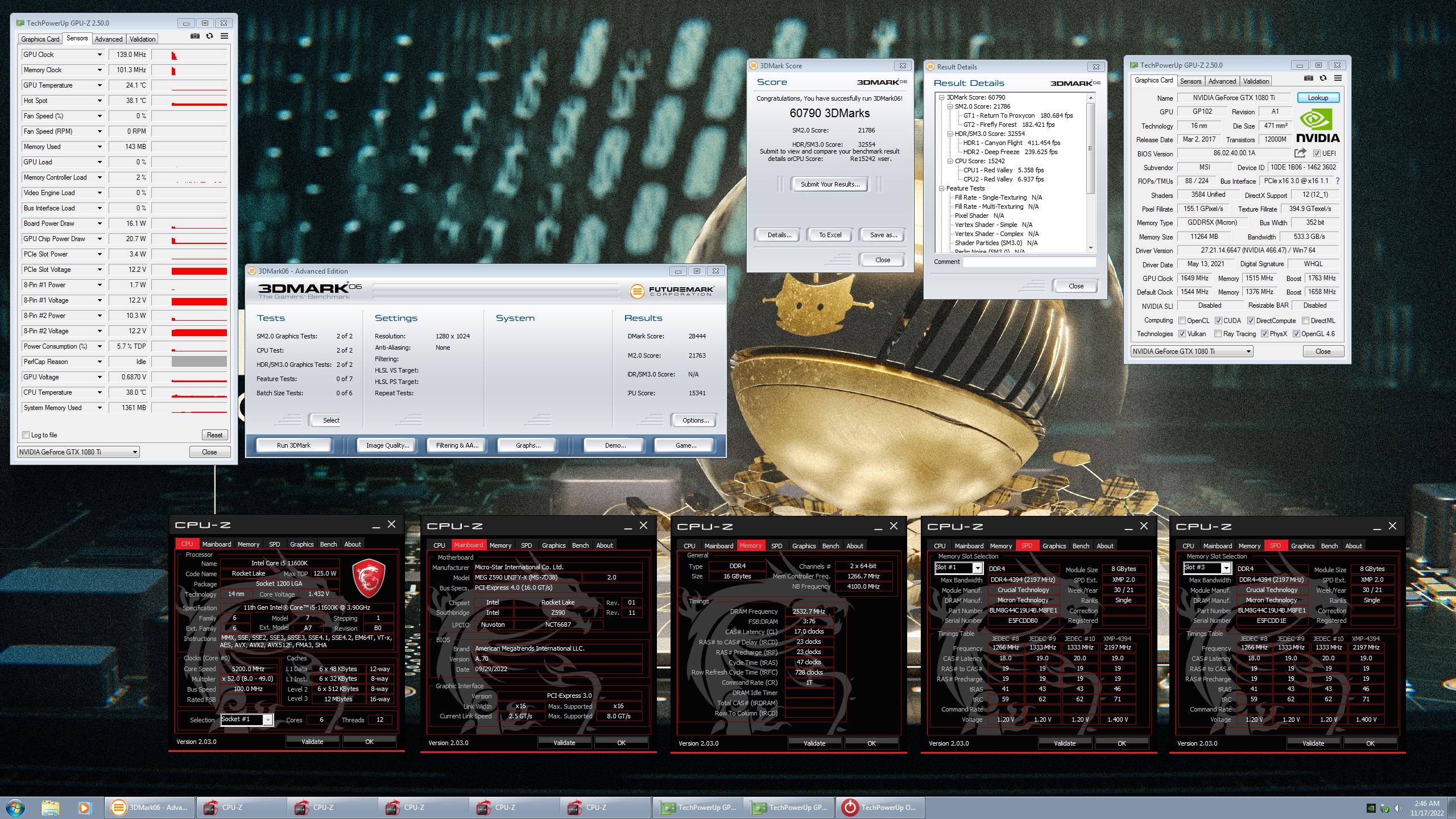
Task: Click BIOS export share icon
Action: pos(1300,153)
